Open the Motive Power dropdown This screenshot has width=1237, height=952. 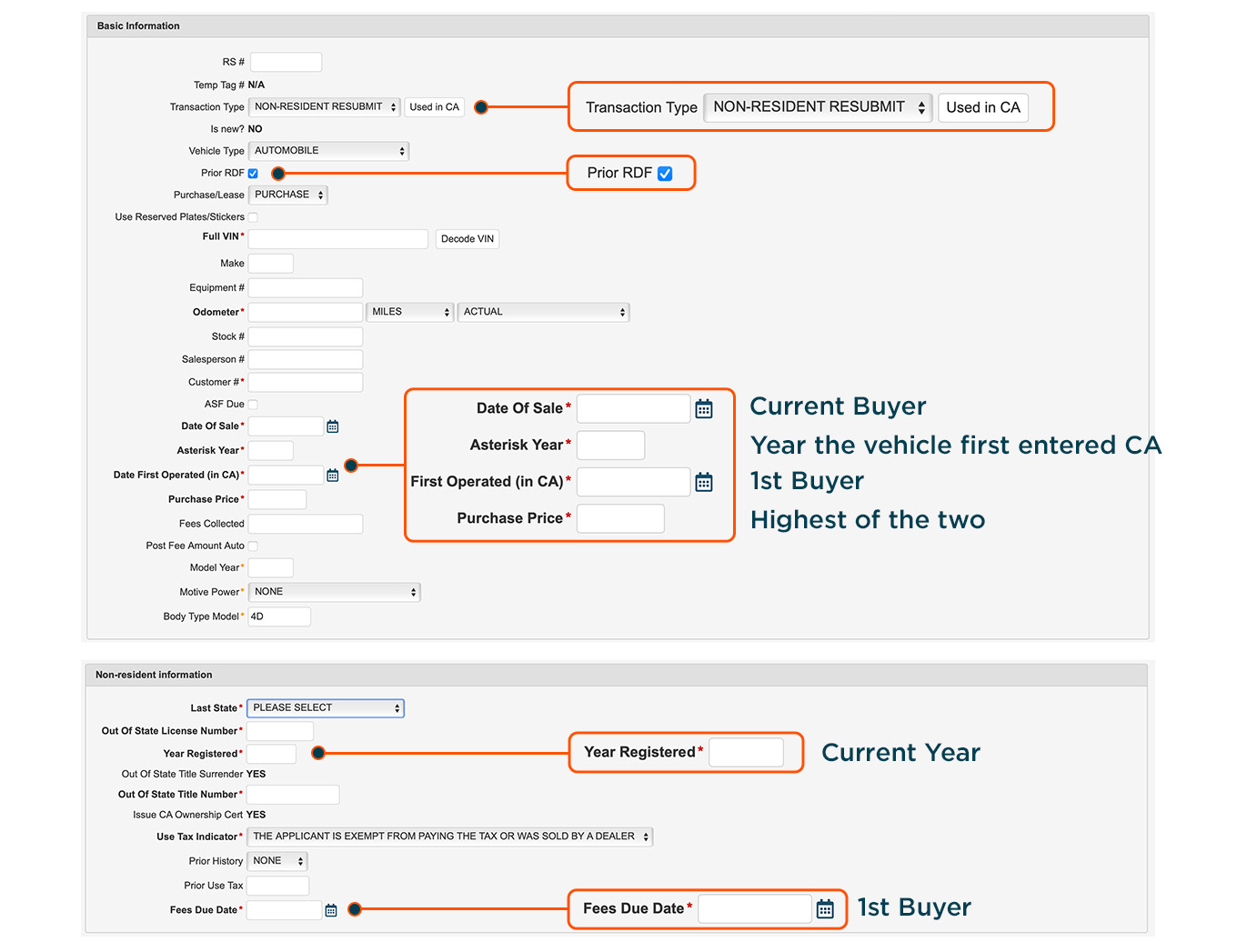335,592
